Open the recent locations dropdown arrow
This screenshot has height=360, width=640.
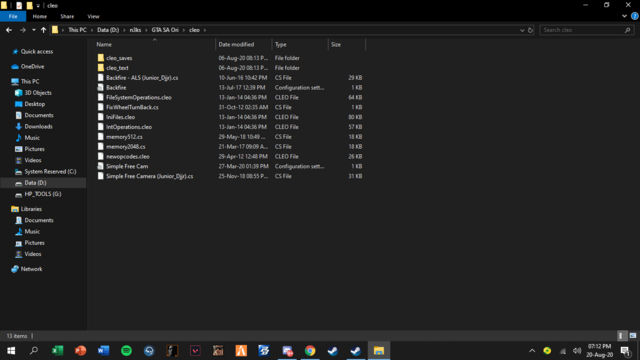tap(33, 30)
